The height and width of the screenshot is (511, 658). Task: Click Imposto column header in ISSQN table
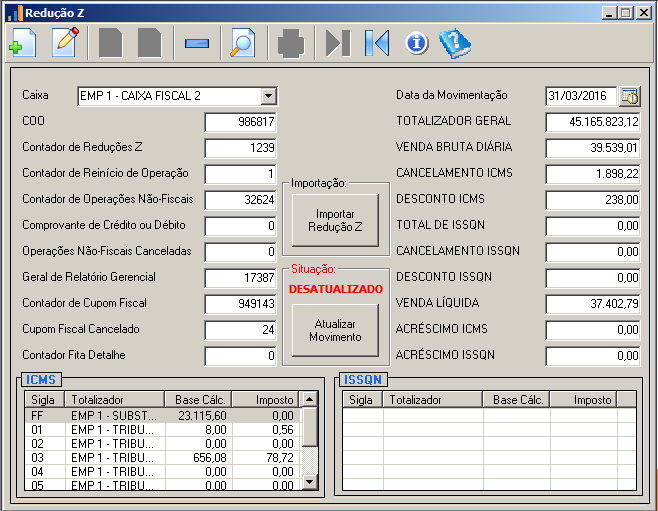coord(584,400)
